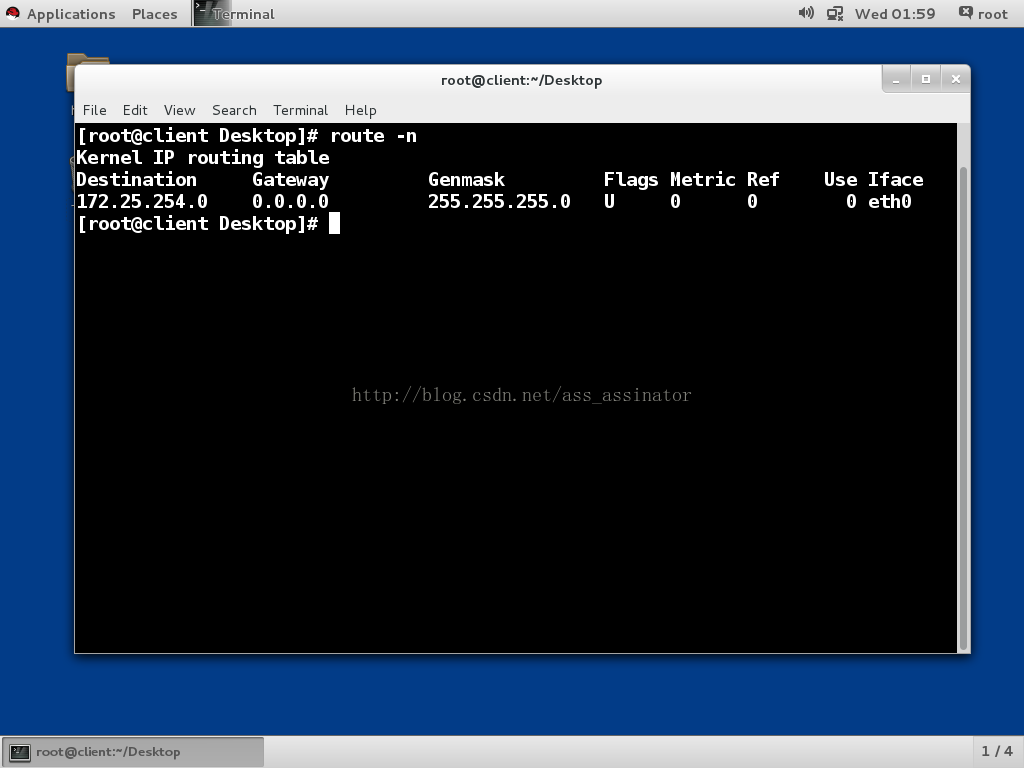Screen dimensions: 1024x768
Task: Click the 1 / 4 workspace switcher
Action: tap(997, 751)
